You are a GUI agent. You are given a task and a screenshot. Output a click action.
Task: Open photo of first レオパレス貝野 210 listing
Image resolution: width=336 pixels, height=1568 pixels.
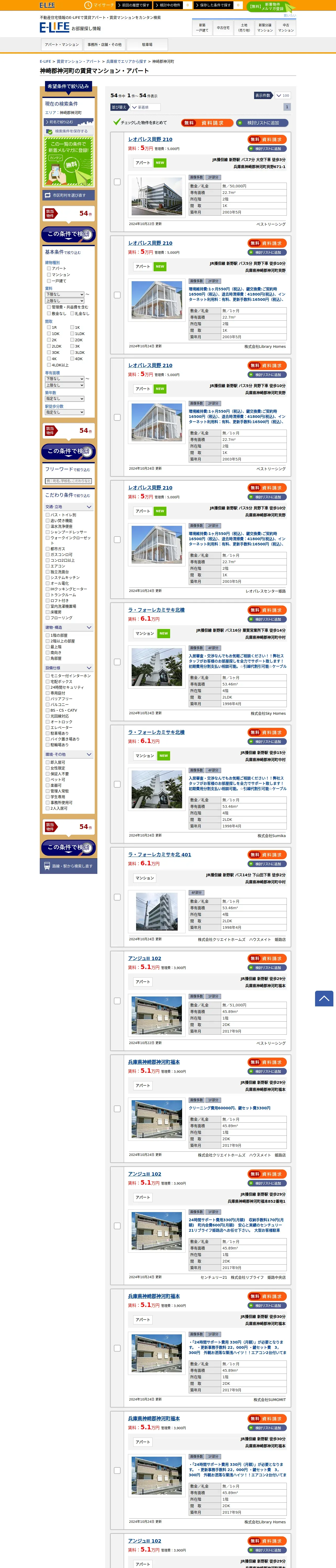[x=157, y=197]
